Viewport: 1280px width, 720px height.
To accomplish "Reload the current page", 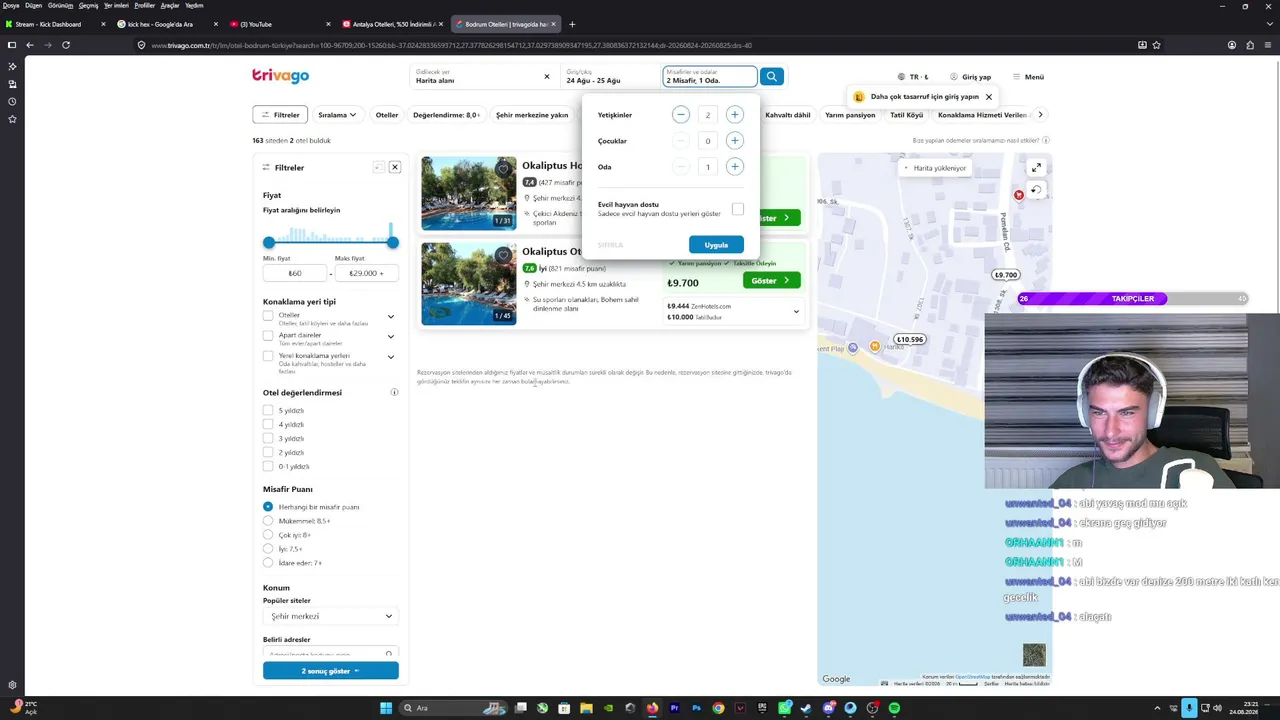I will [66, 45].
